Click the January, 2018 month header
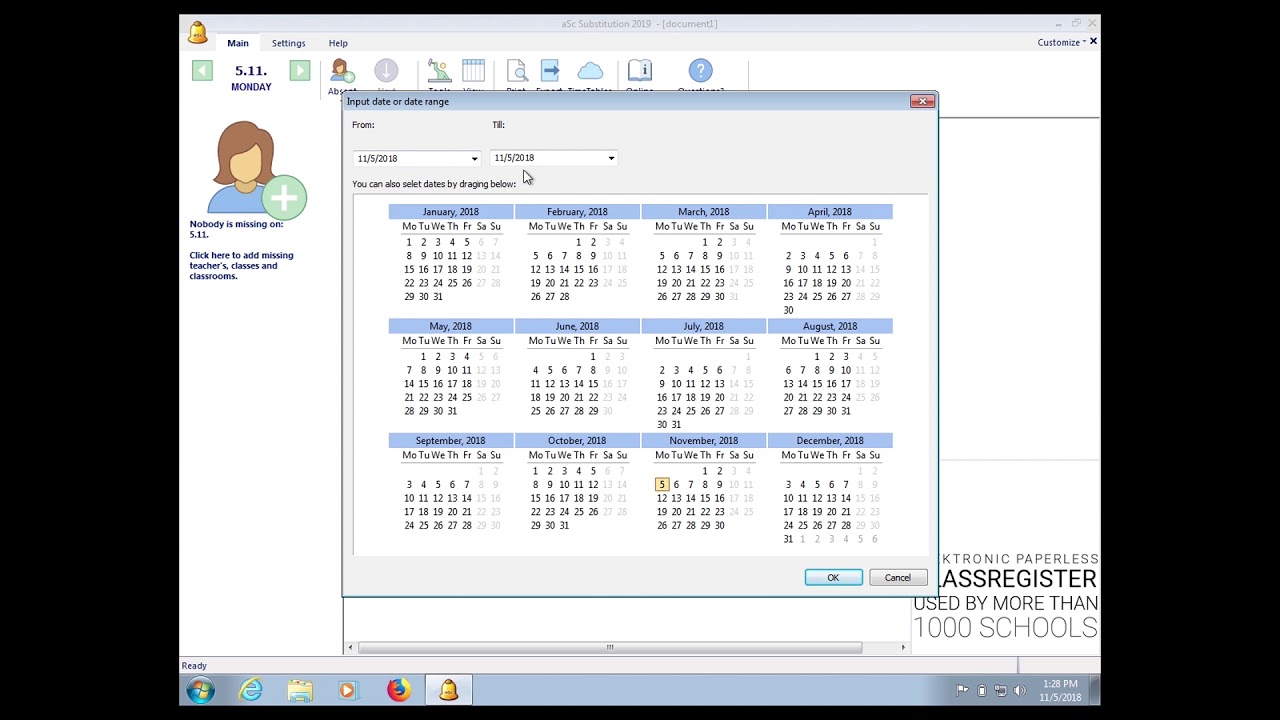The width and height of the screenshot is (1280, 720). pos(451,212)
